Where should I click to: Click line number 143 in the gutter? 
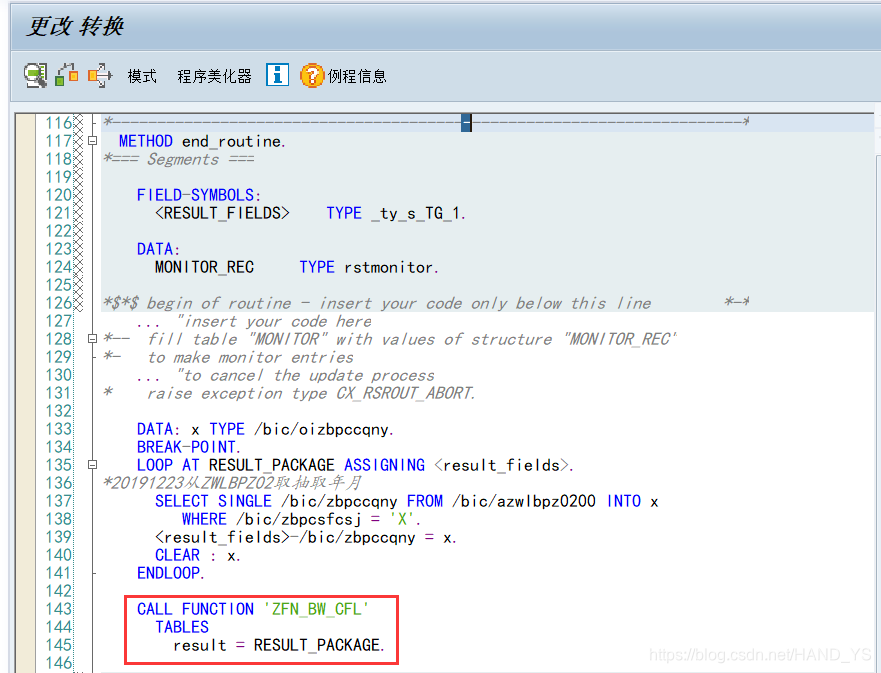tap(58, 609)
